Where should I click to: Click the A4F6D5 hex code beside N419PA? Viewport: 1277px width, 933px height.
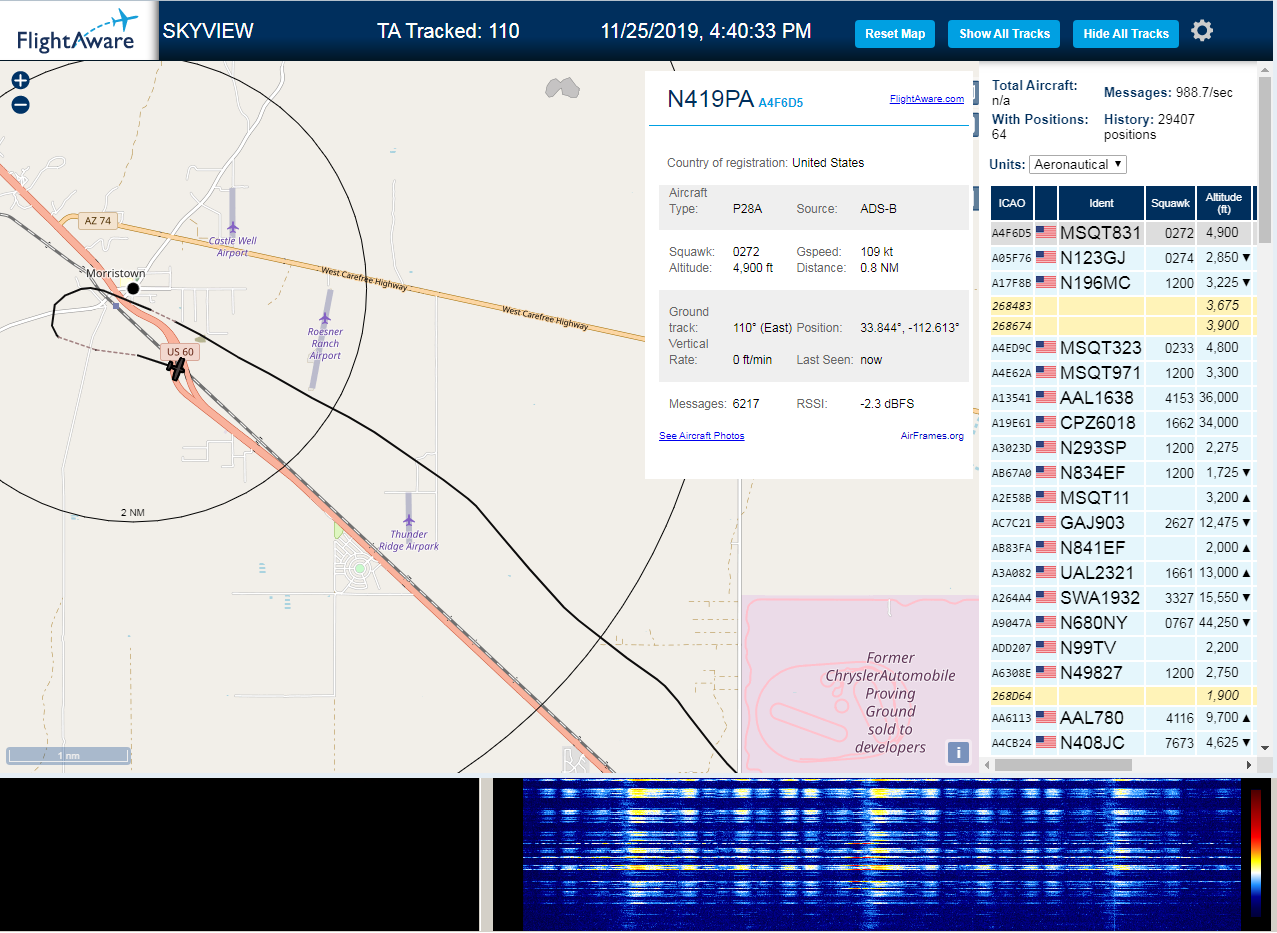(781, 102)
